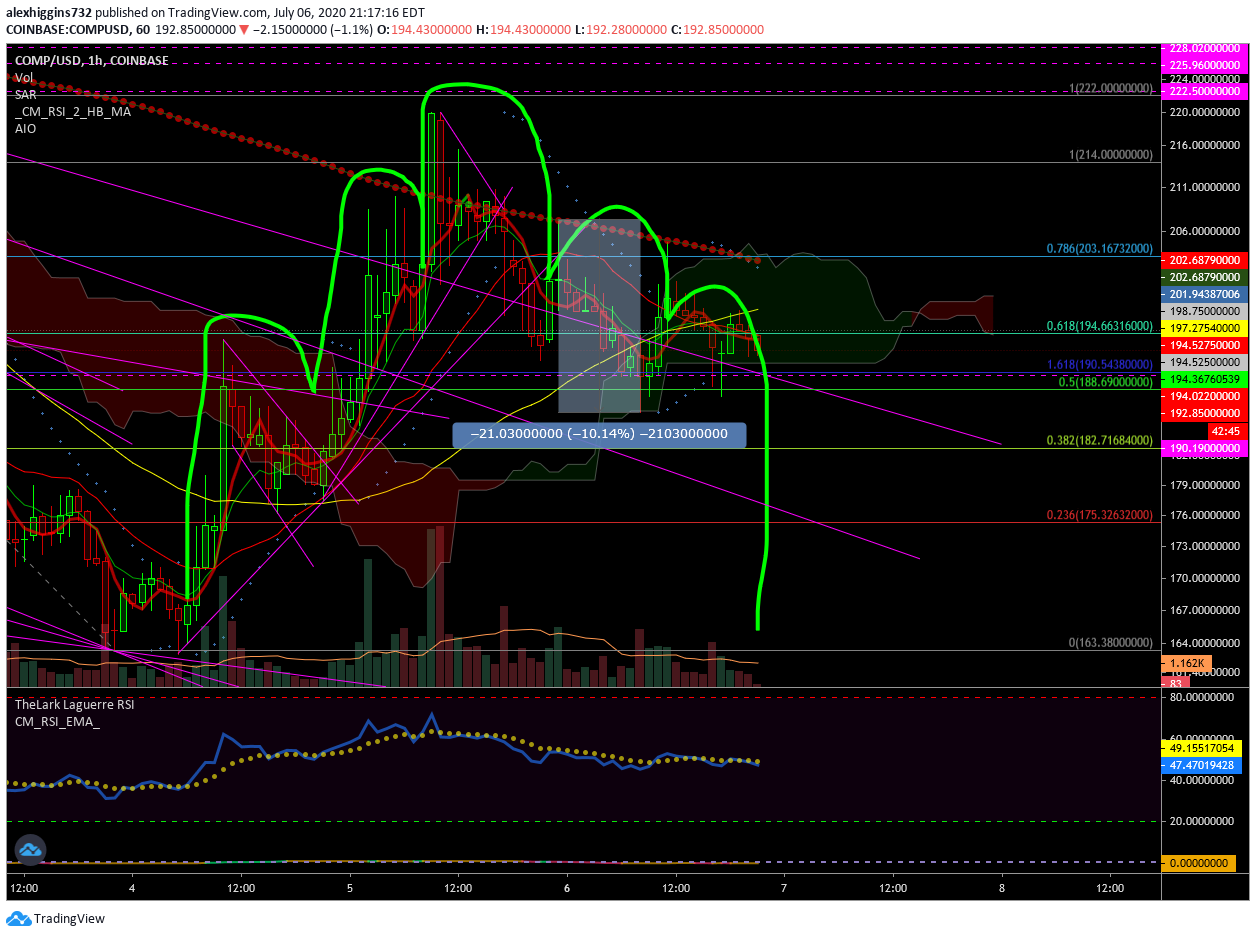Select the COINBASE:COMPUSD, 60 symbol text
1256x937 pixels.
tap(77, 30)
